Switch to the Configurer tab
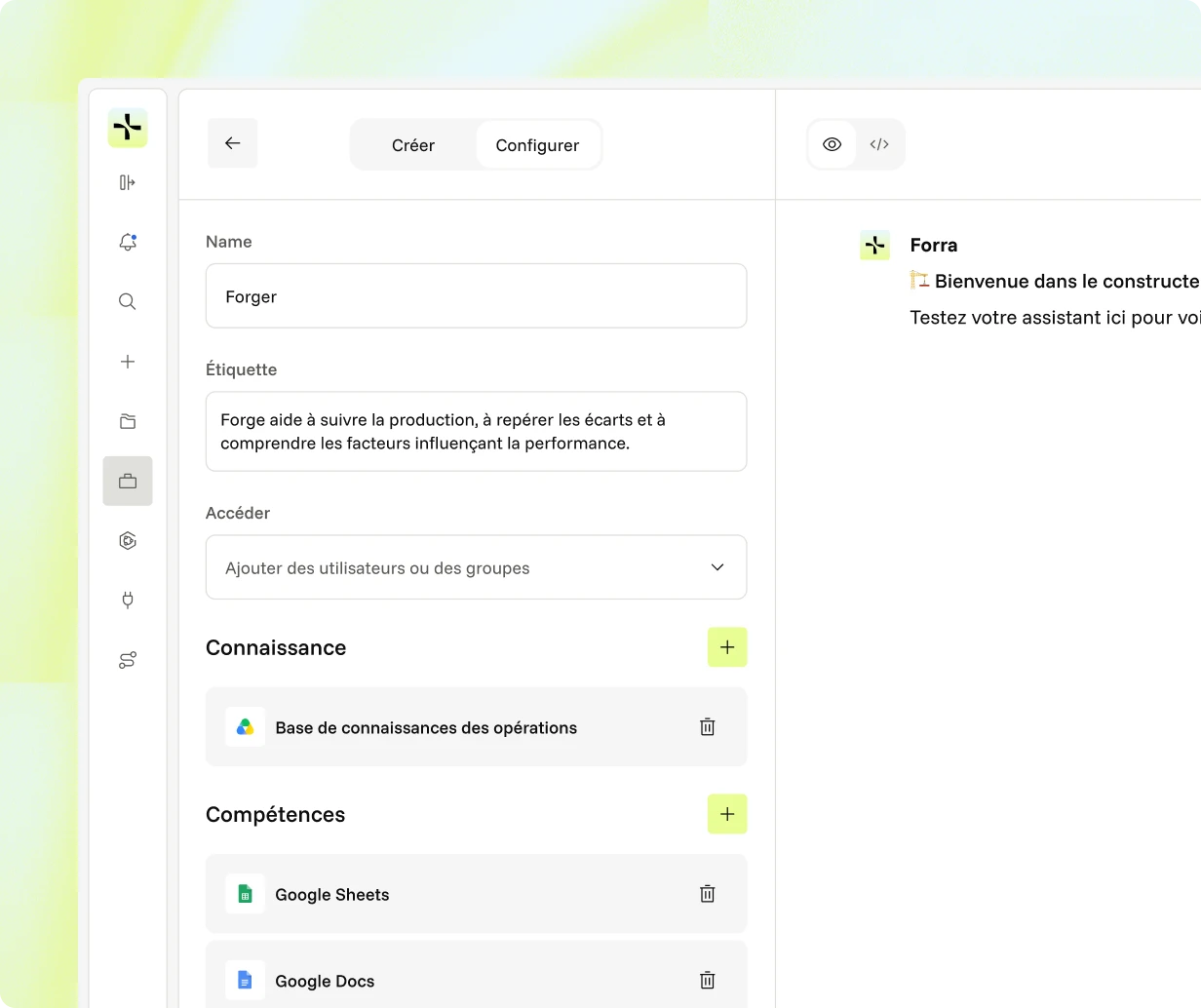The image size is (1201, 1008). coord(538,145)
